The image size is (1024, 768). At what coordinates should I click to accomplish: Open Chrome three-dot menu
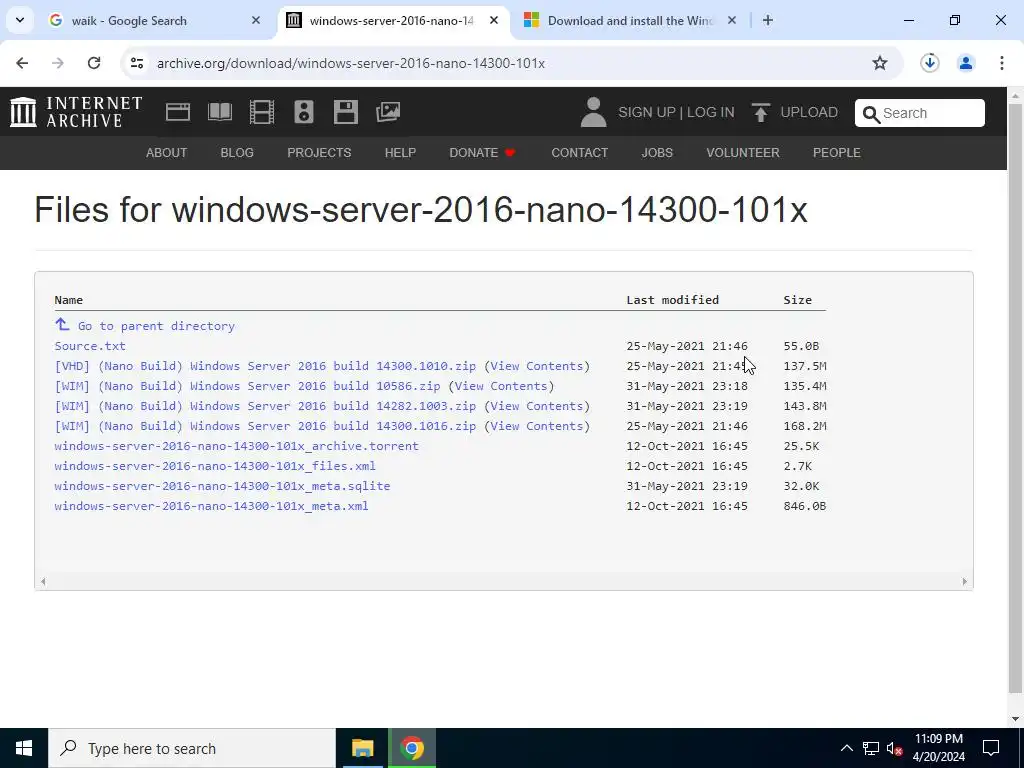(1001, 63)
